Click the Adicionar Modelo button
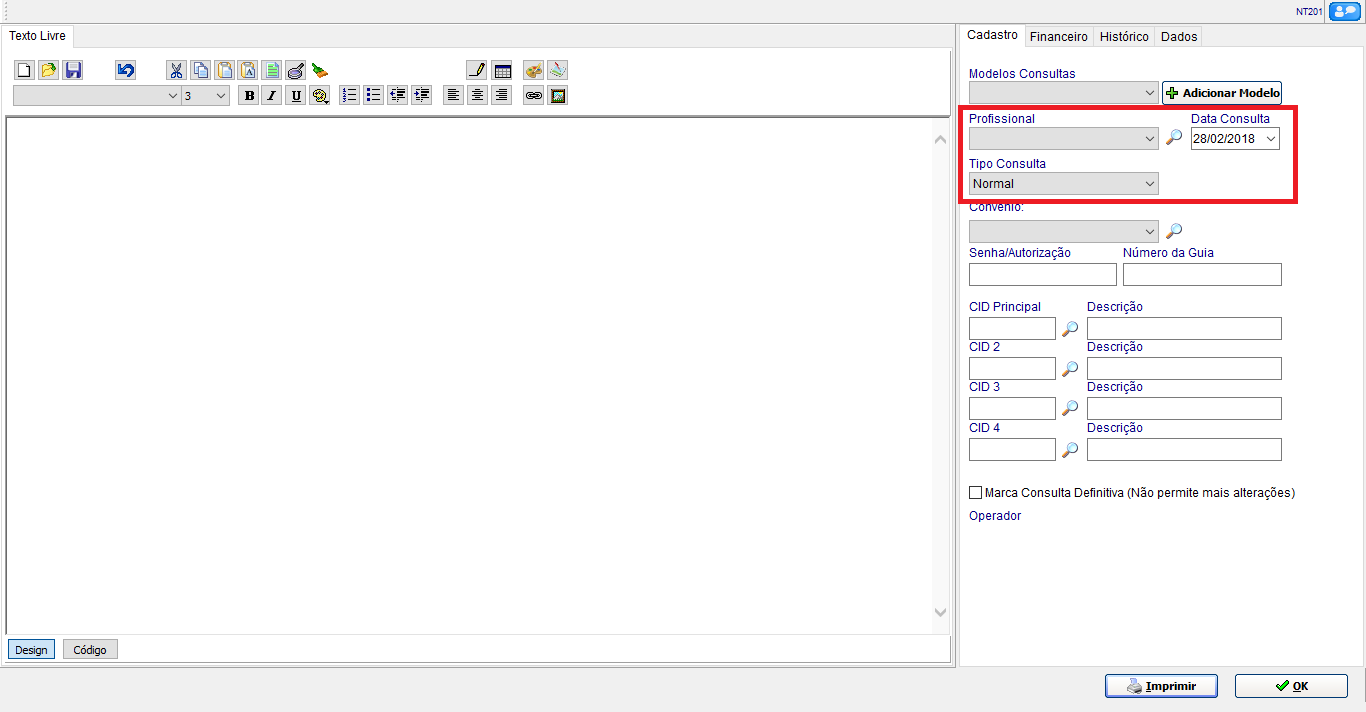 pos(1222,93)
